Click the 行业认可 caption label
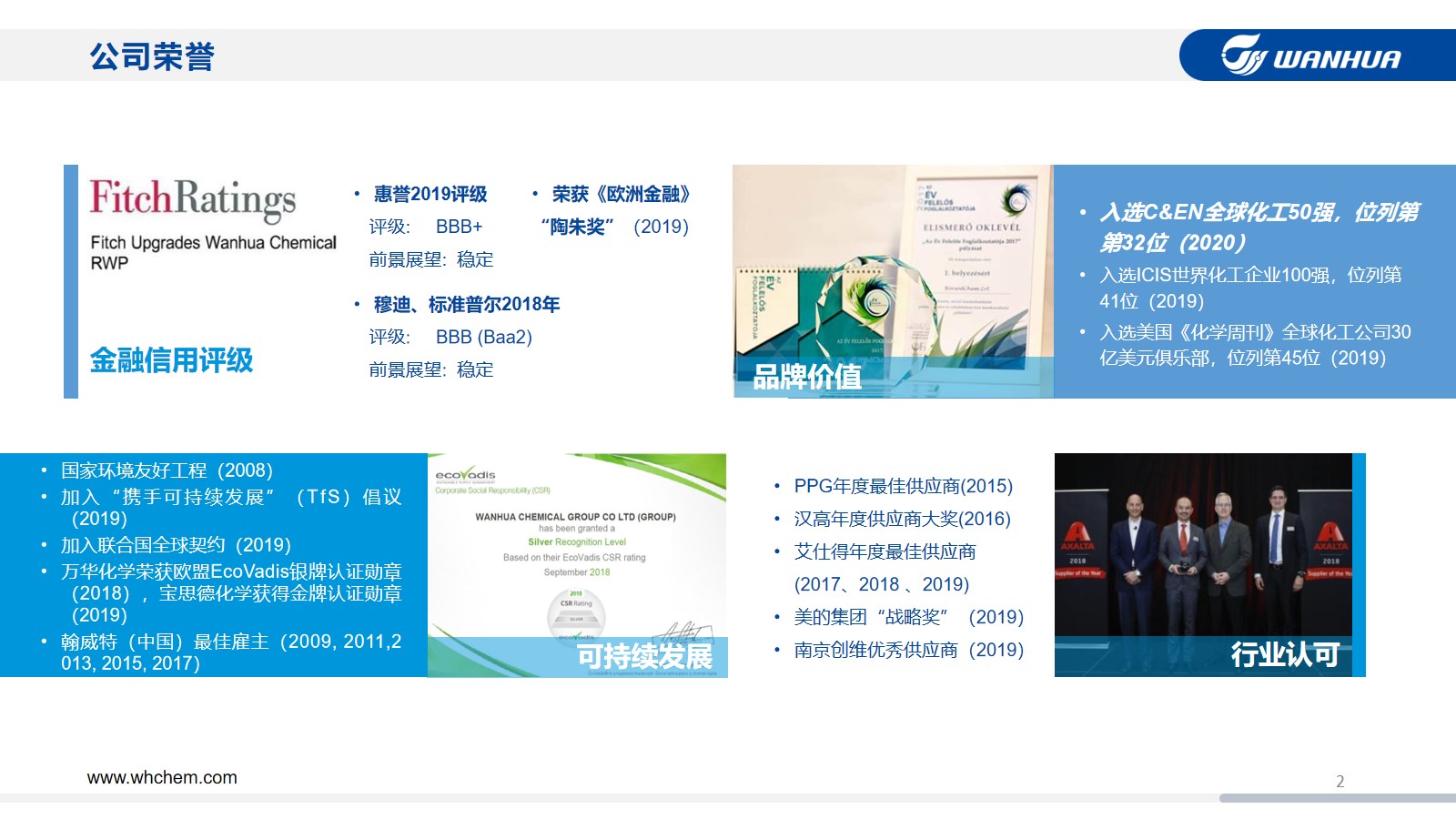1456x819 pixels. [1285, 654]
